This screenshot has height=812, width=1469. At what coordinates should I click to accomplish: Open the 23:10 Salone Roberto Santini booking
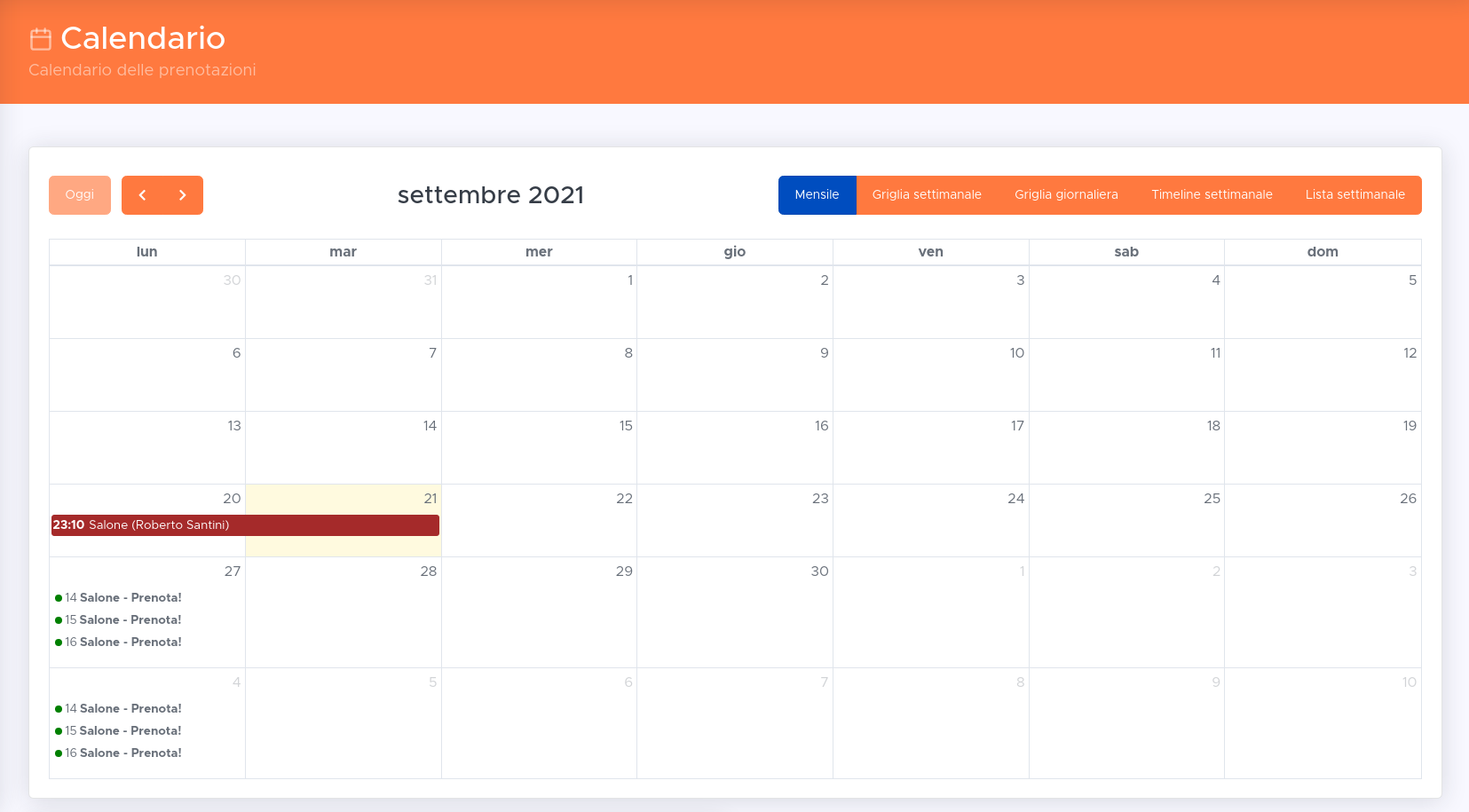tap(244, 525)
